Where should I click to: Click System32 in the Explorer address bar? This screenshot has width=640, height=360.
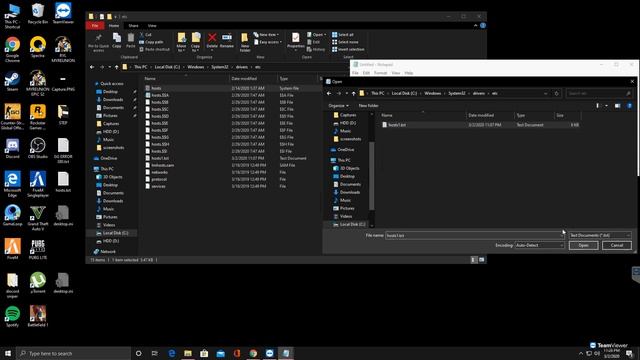pos(220,67)
